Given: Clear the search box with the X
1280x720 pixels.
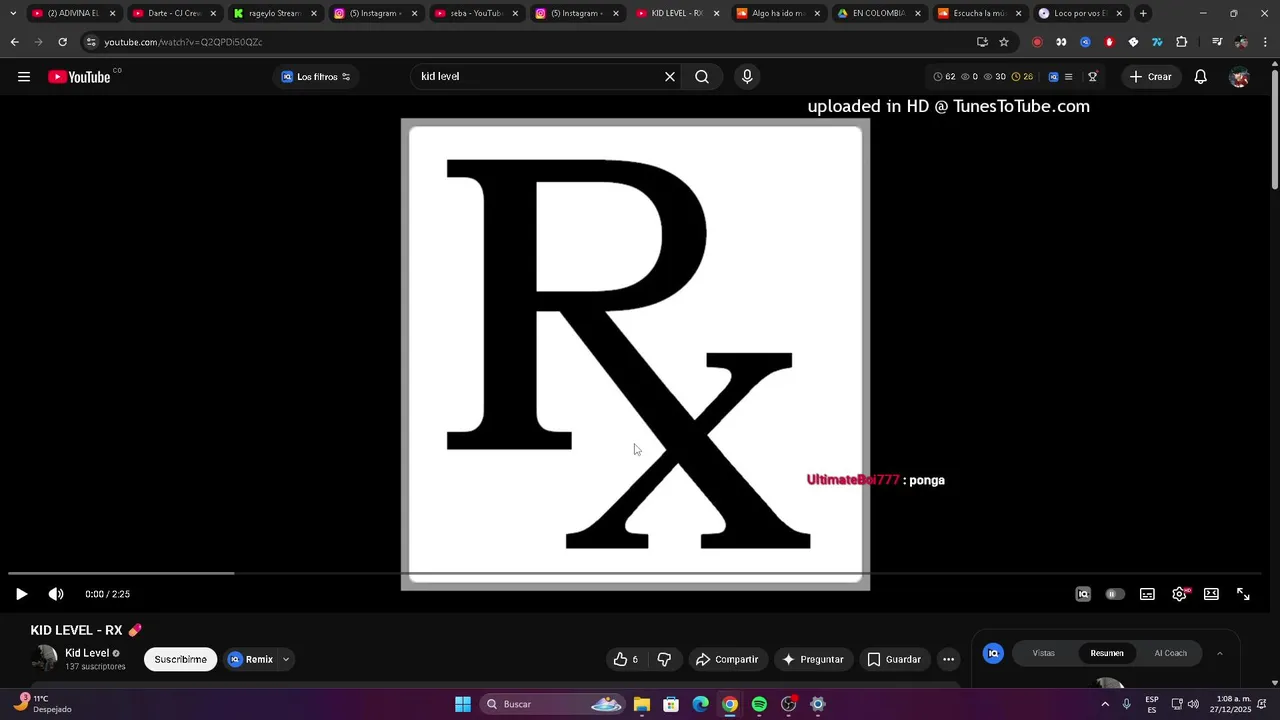Looking at the screenshot, I should 670,77.
